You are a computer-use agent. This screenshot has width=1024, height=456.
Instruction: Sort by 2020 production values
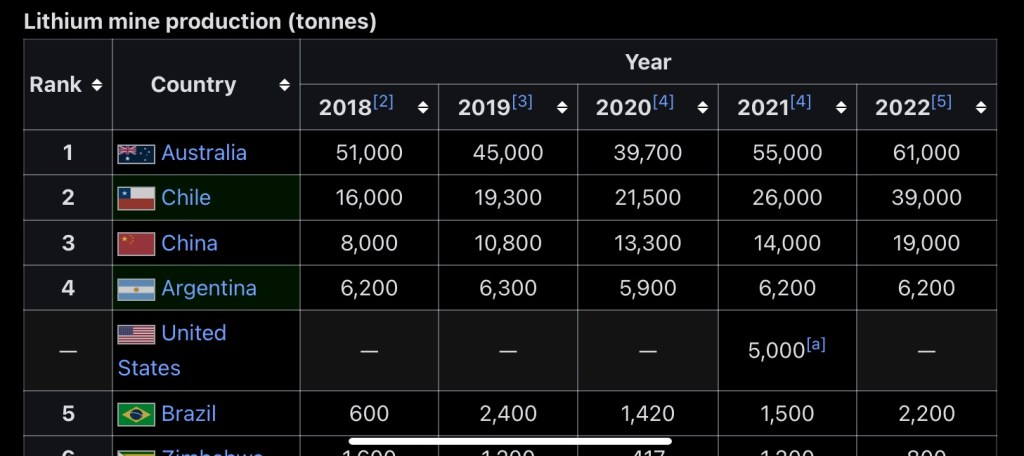click(x=703, y=107)
